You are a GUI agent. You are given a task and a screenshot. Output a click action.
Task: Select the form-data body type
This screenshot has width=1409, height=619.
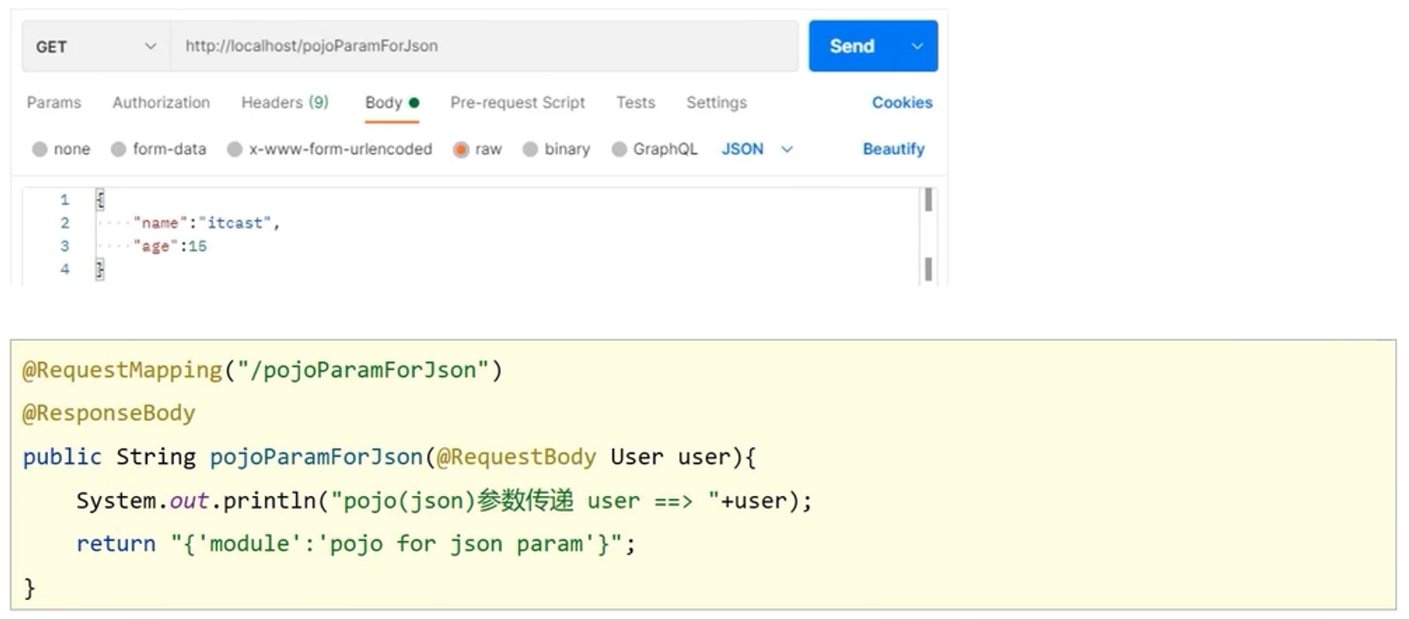[159, 149]
